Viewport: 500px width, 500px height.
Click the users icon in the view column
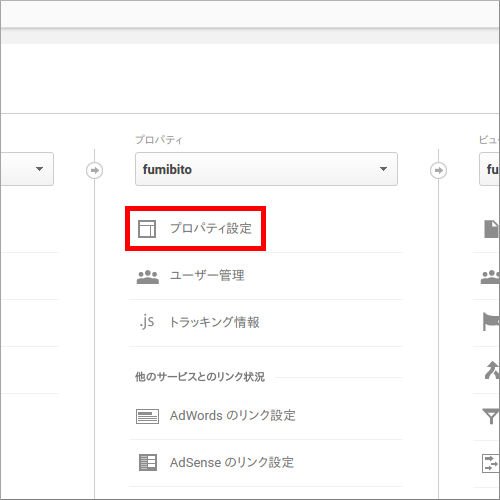pyautogui.click(x=490, y=277)
